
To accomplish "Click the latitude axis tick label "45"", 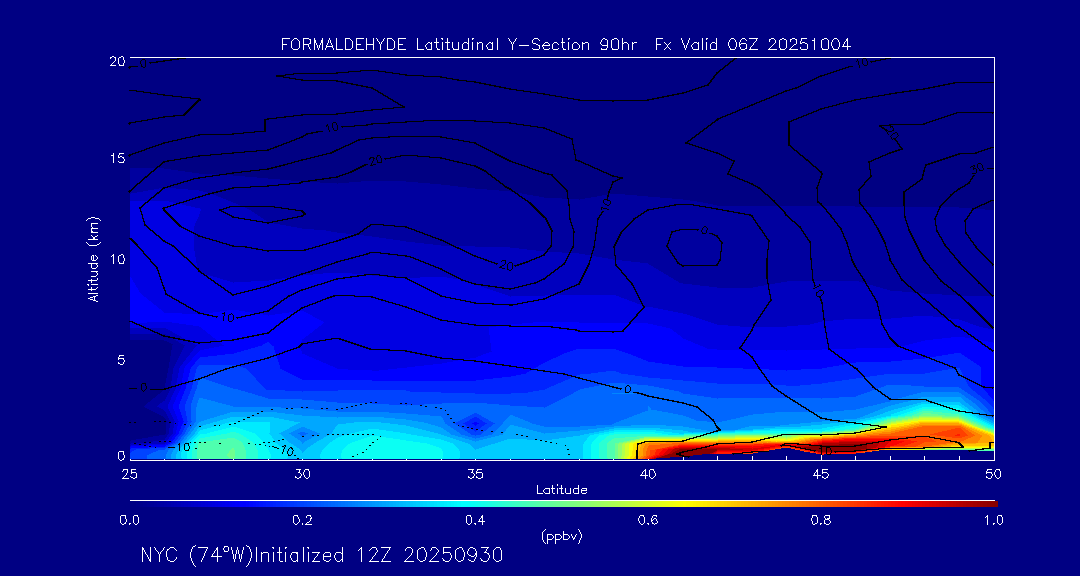I will tap(820, 474).
